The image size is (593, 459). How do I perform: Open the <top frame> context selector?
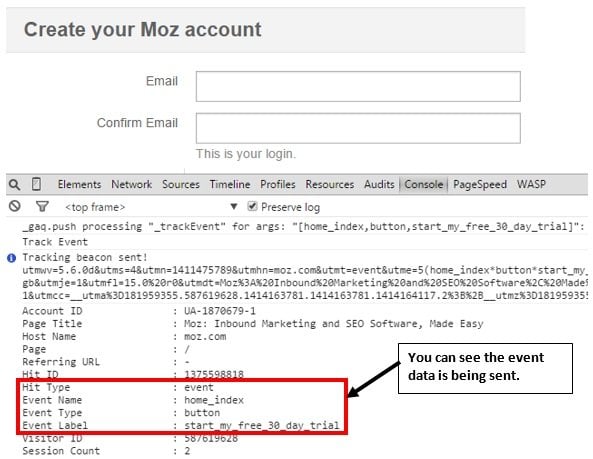coord(151,207)
